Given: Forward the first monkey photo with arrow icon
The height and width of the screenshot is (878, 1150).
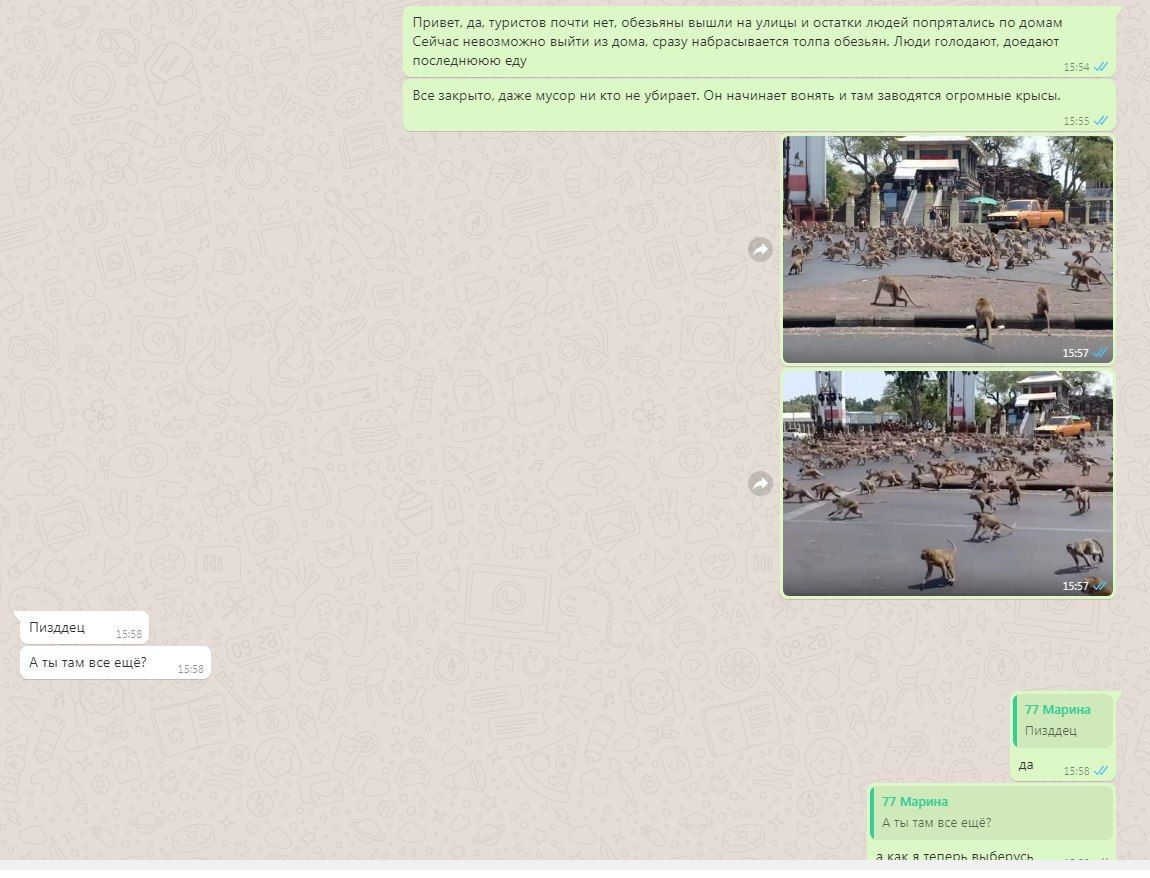Looking at the screenshot, I should [x=761, y=250].
